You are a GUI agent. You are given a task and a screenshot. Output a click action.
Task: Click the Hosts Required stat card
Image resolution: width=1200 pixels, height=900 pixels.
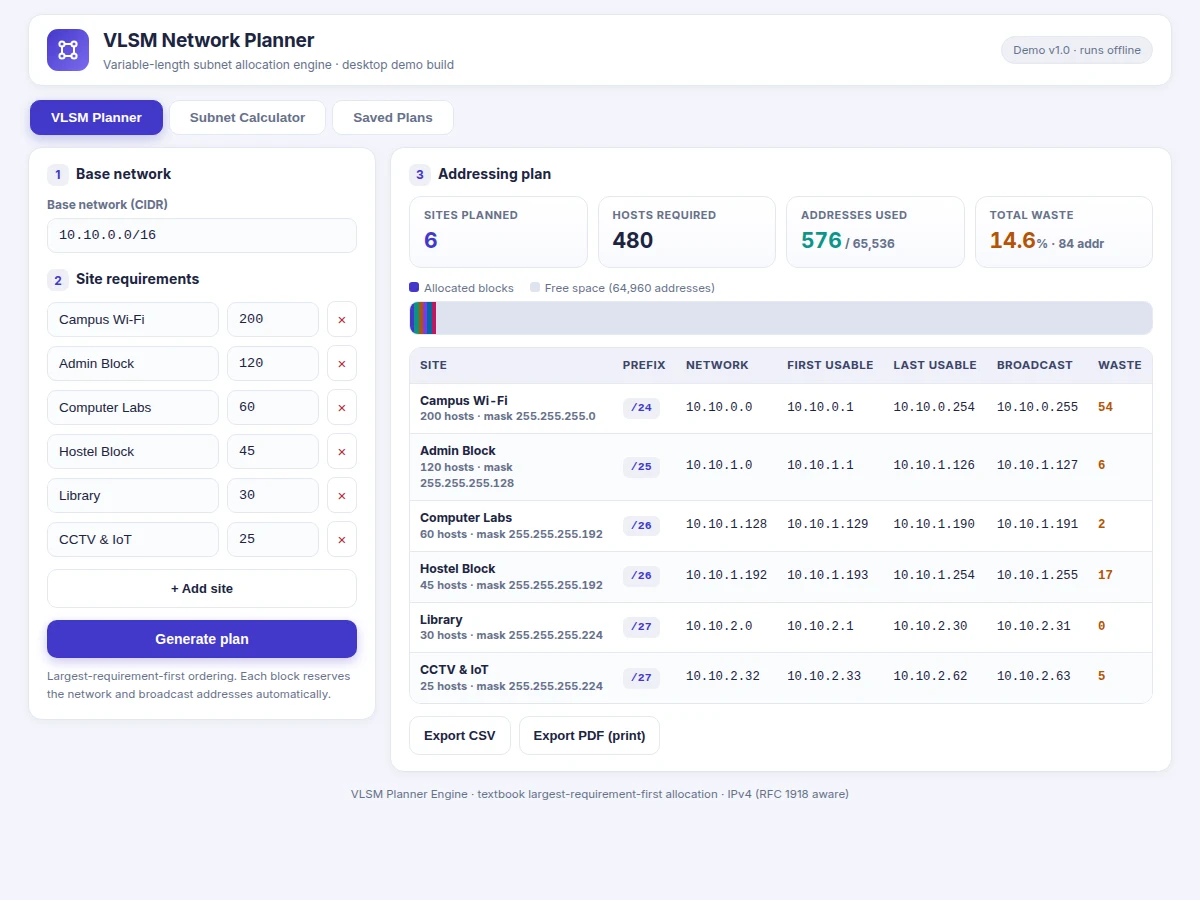click(687, 232)
